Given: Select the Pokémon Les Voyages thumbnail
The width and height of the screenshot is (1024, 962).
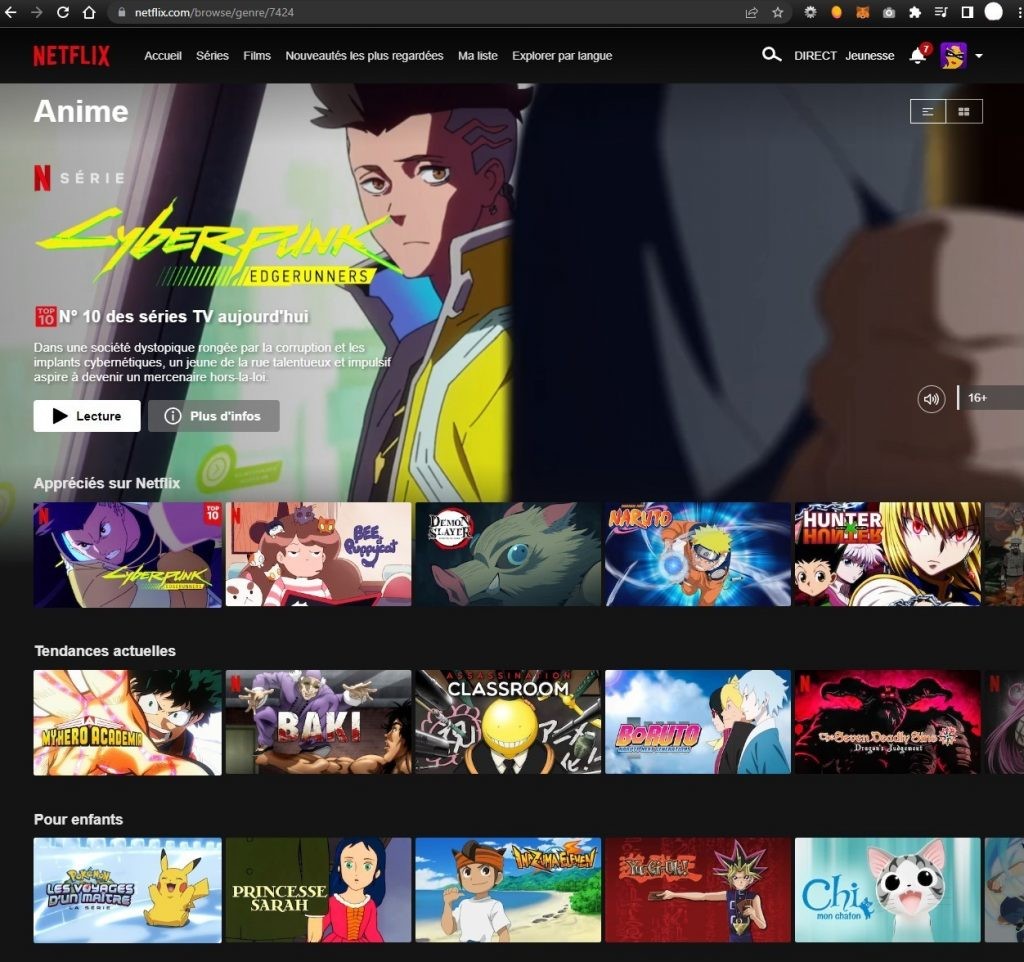Looking at the screenshot, I should (x=127, y=891).
